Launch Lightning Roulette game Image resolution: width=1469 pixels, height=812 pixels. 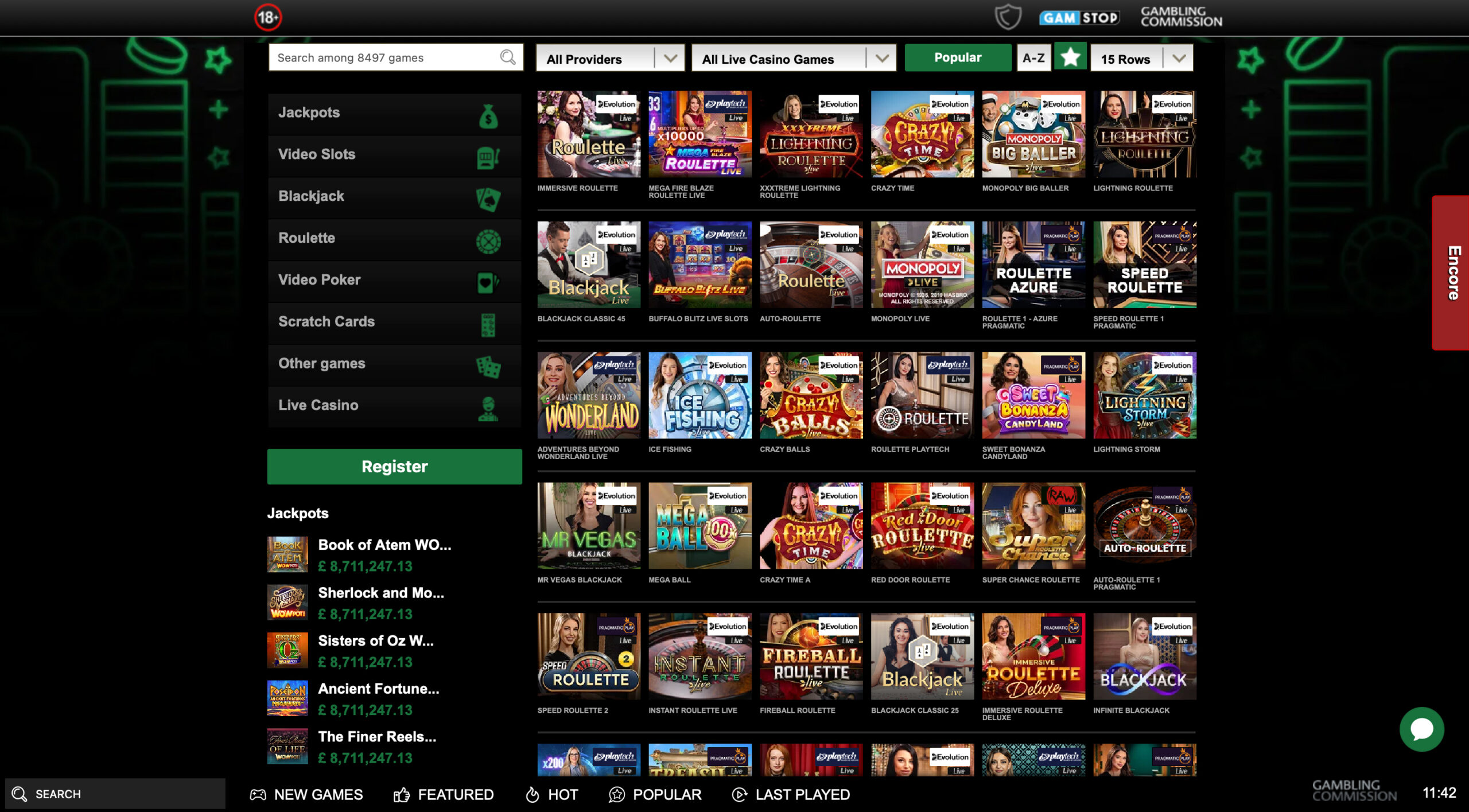(1145, 134)
